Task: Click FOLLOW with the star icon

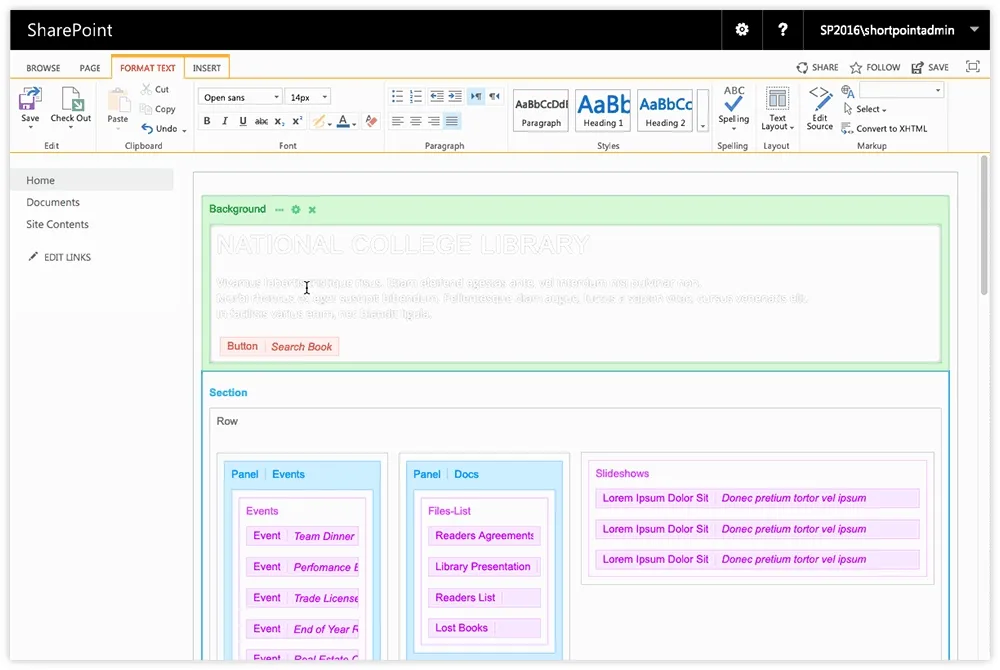Action: pos(875,67)
